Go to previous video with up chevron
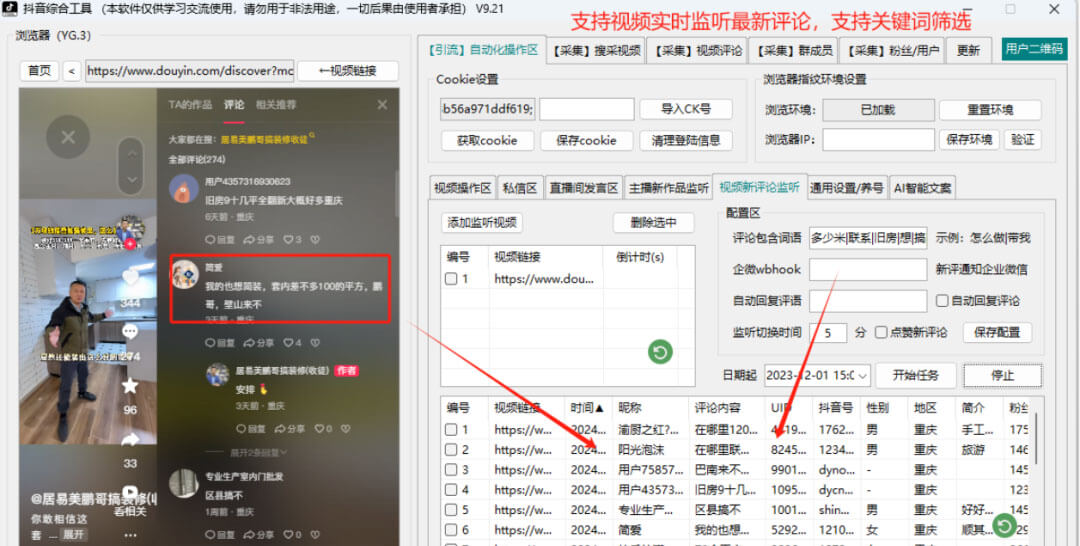 point(131,153)
